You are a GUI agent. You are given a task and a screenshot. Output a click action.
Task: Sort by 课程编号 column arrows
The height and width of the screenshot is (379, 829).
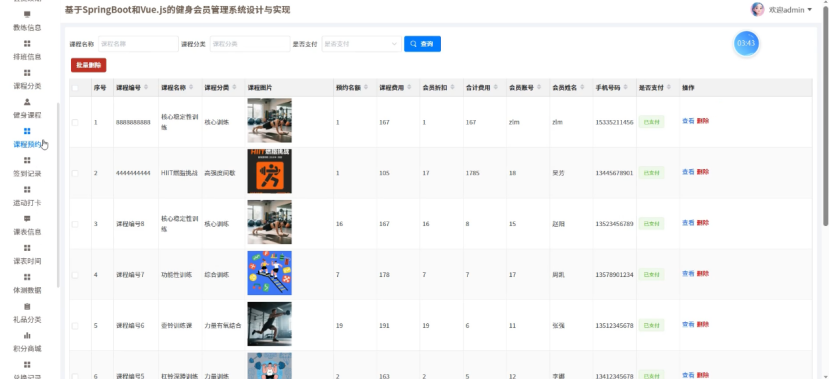tap(146, 87)
